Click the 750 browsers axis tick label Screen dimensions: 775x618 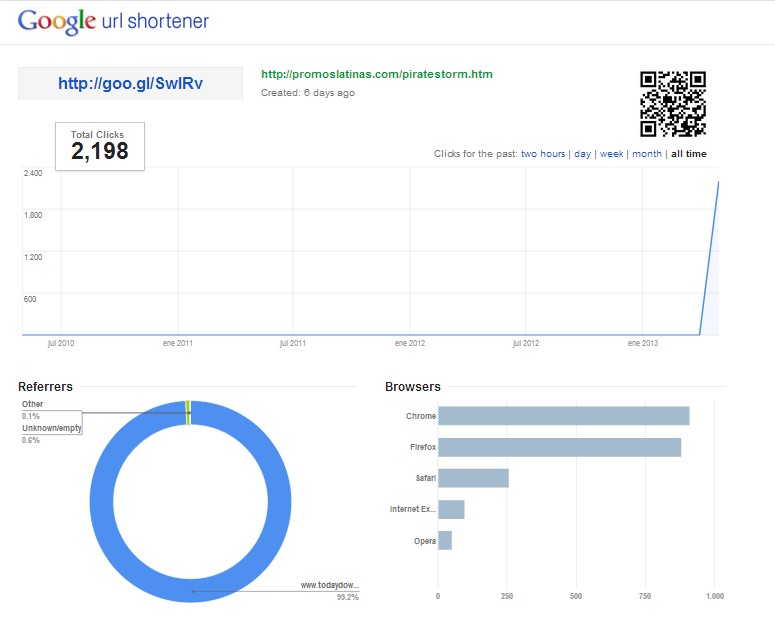645,596
